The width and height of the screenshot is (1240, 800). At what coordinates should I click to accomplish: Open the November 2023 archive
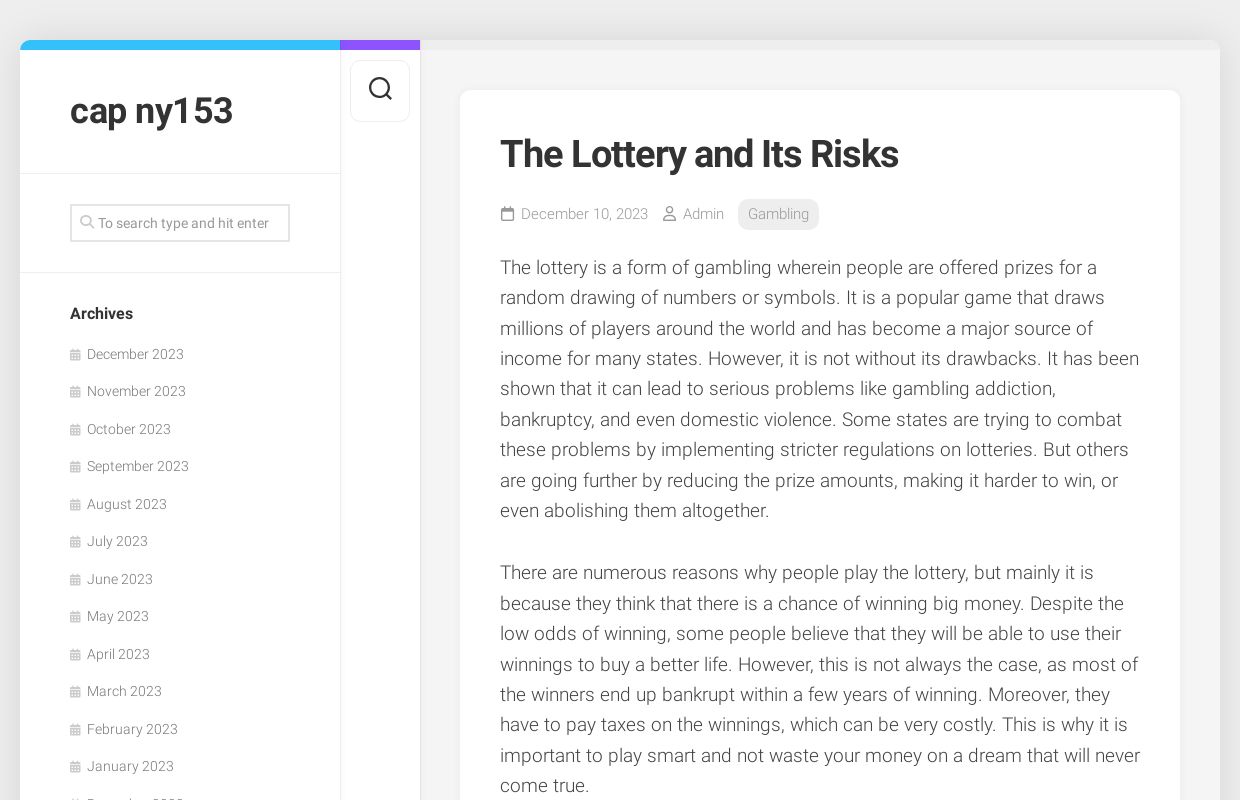(136, 391)
